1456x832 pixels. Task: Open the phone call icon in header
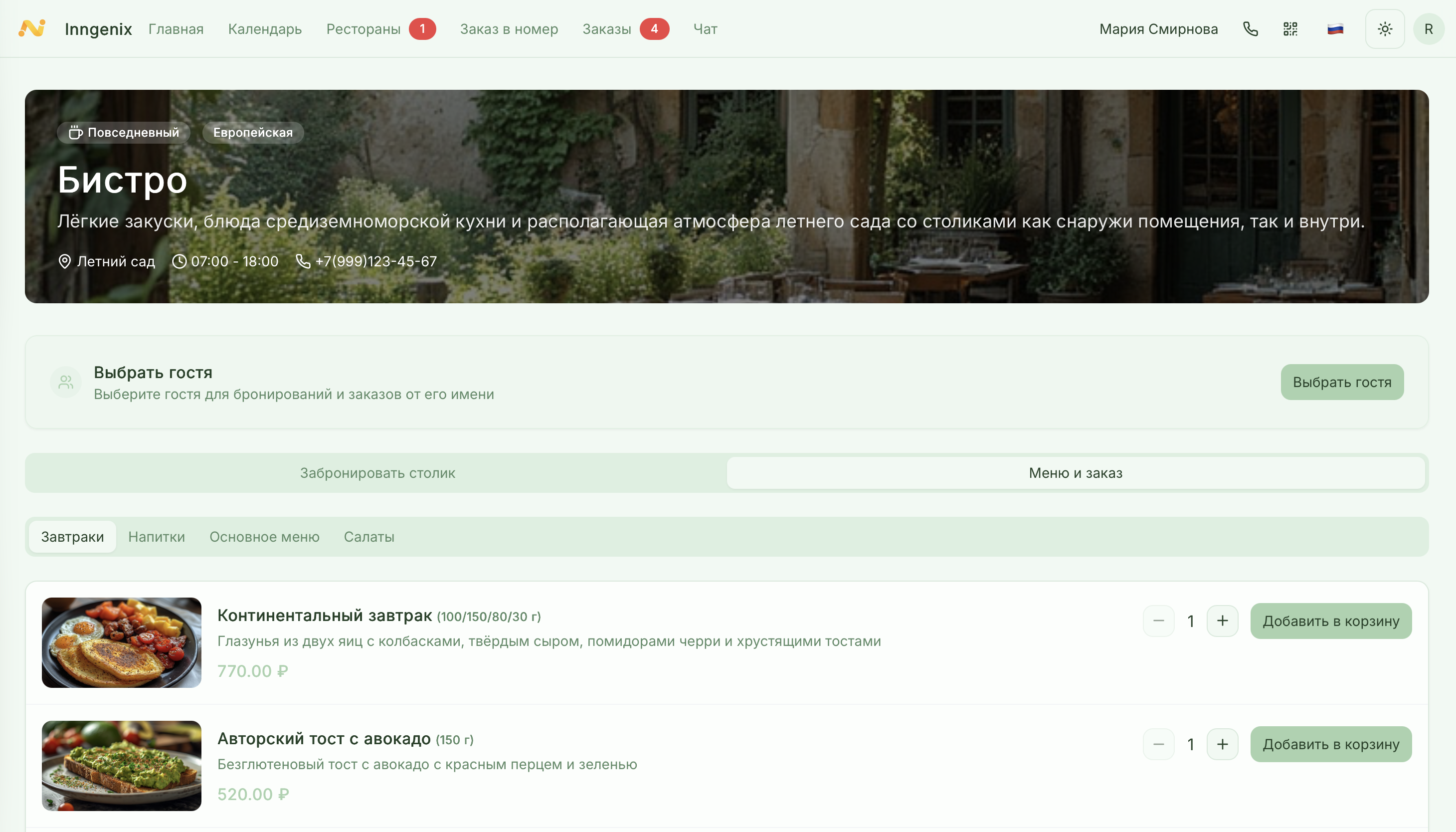click(1251, 28)
